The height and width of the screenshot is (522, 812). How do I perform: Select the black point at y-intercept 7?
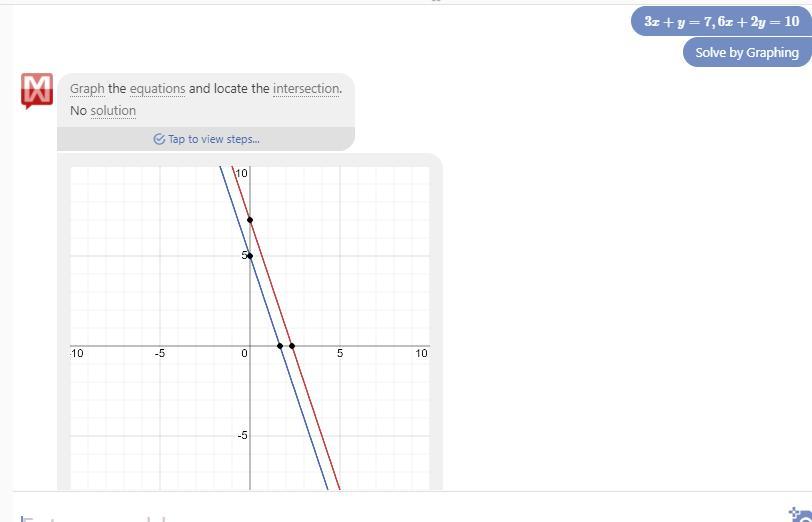pyautogui.click(x=250, y=220)
